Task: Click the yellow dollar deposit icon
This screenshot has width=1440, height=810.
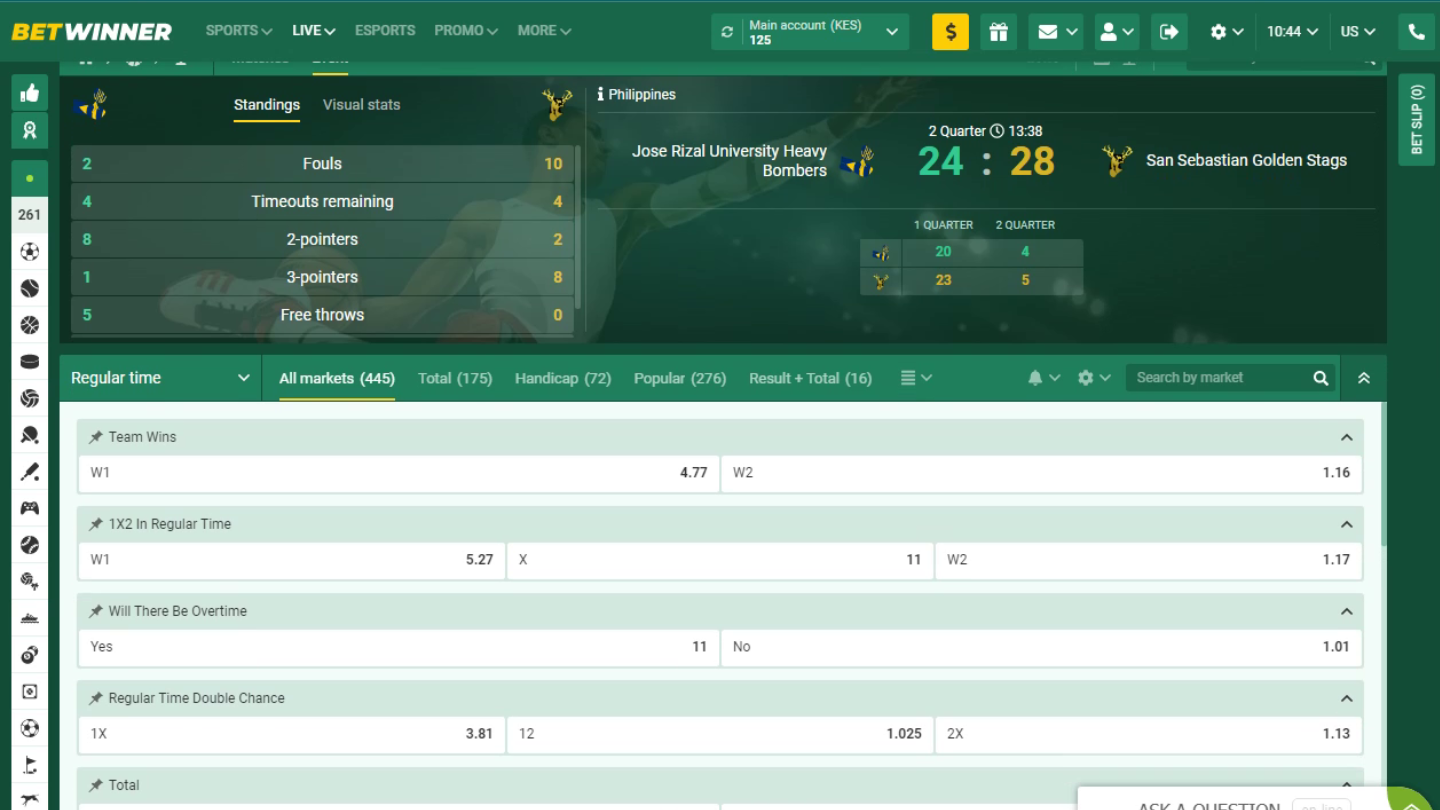Action: (x=950, y=32)
